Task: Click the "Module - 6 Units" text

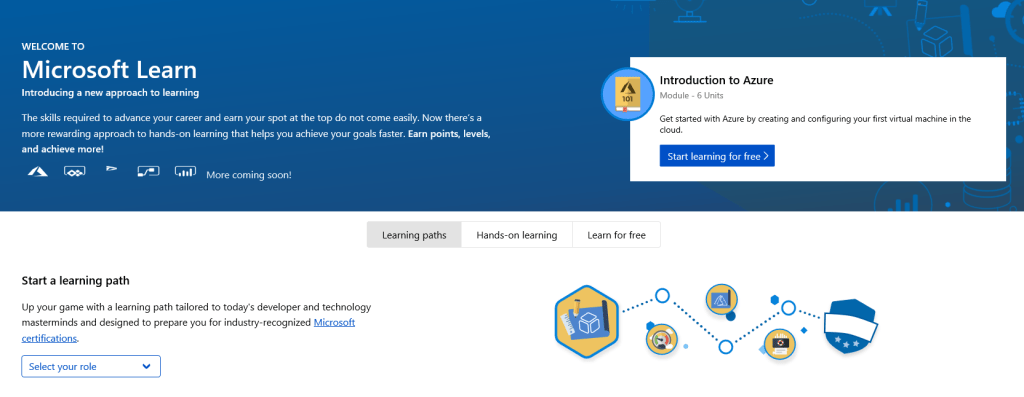Action: point(692,95)
